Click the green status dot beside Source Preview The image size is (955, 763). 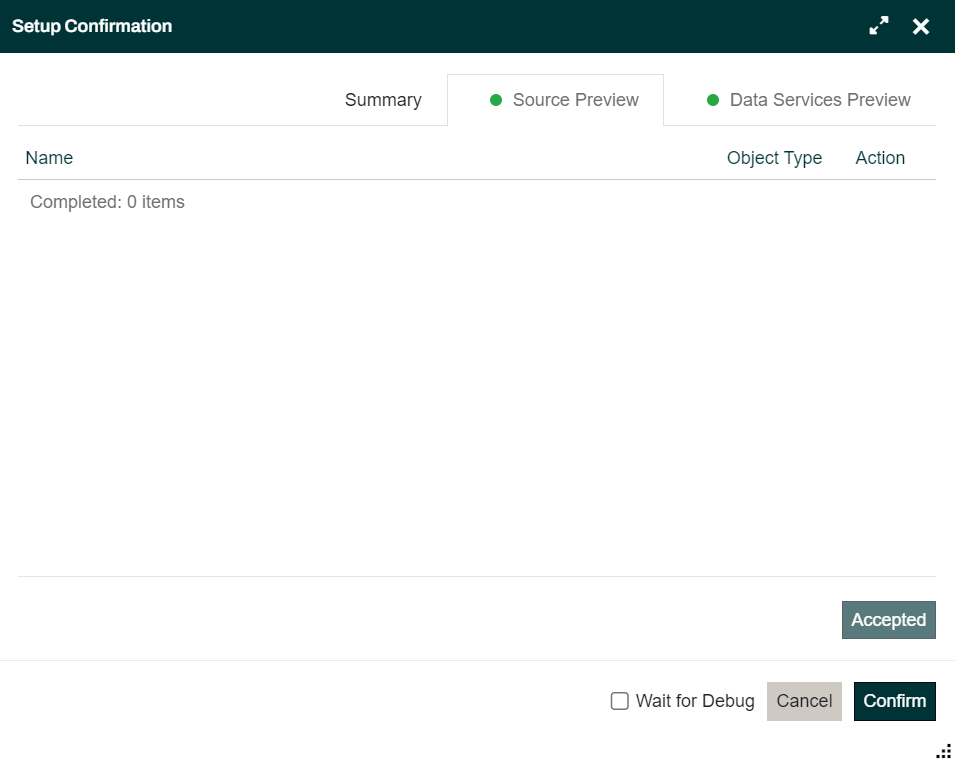coord(496,100)
